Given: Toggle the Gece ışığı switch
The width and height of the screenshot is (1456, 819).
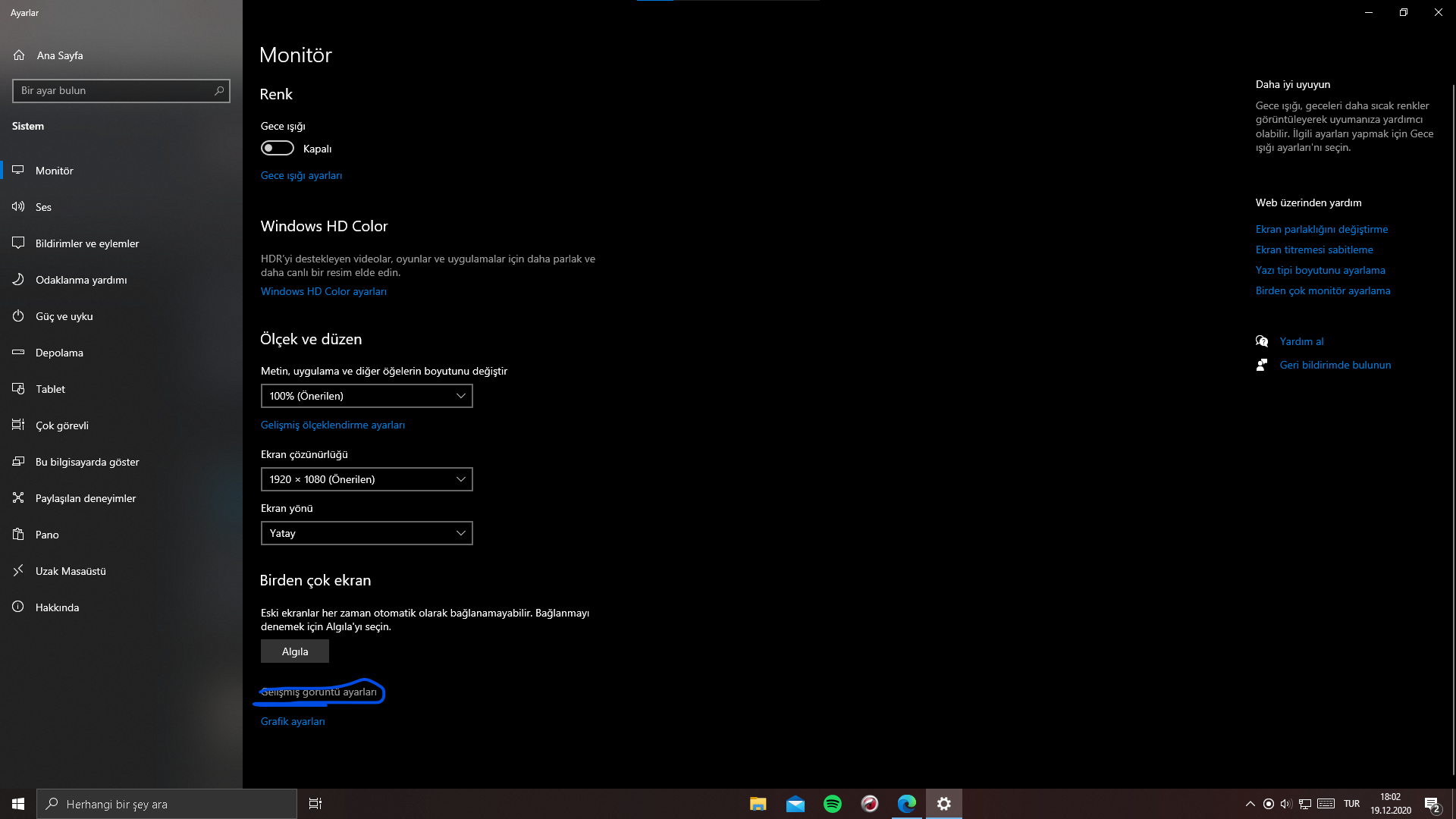Looking at the screenshot, I should point(278,149).
